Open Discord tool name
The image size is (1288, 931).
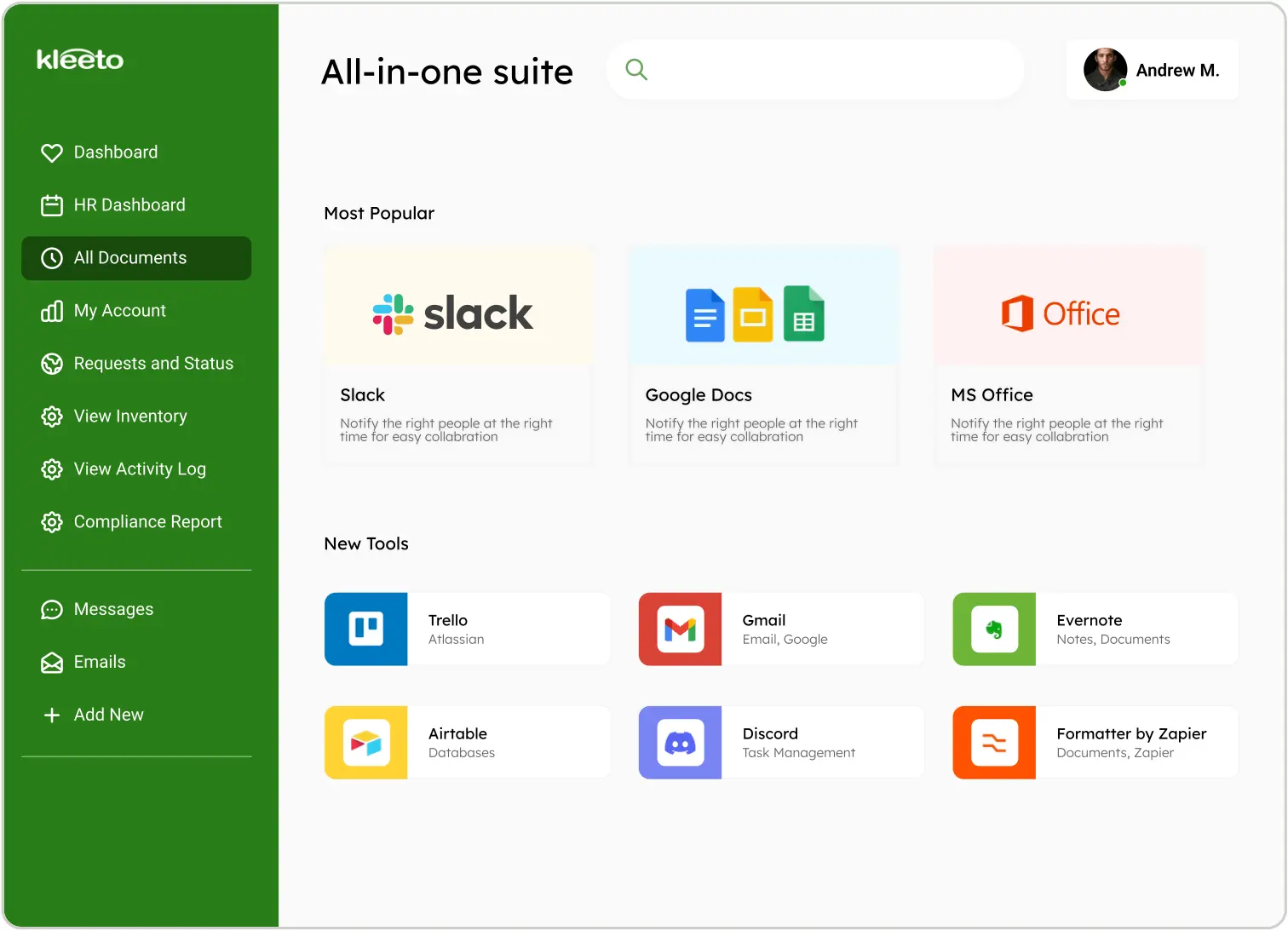click(770, 733)
